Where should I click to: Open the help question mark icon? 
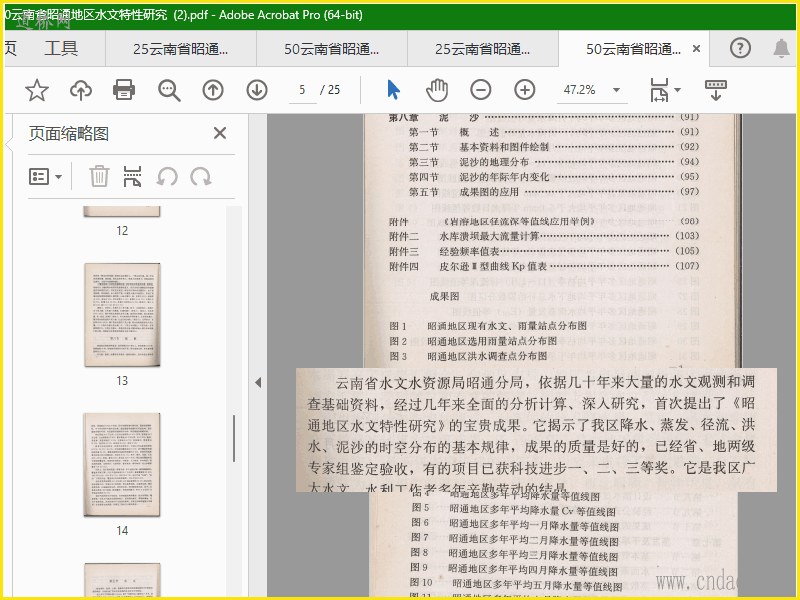click(x=740, y=48)
